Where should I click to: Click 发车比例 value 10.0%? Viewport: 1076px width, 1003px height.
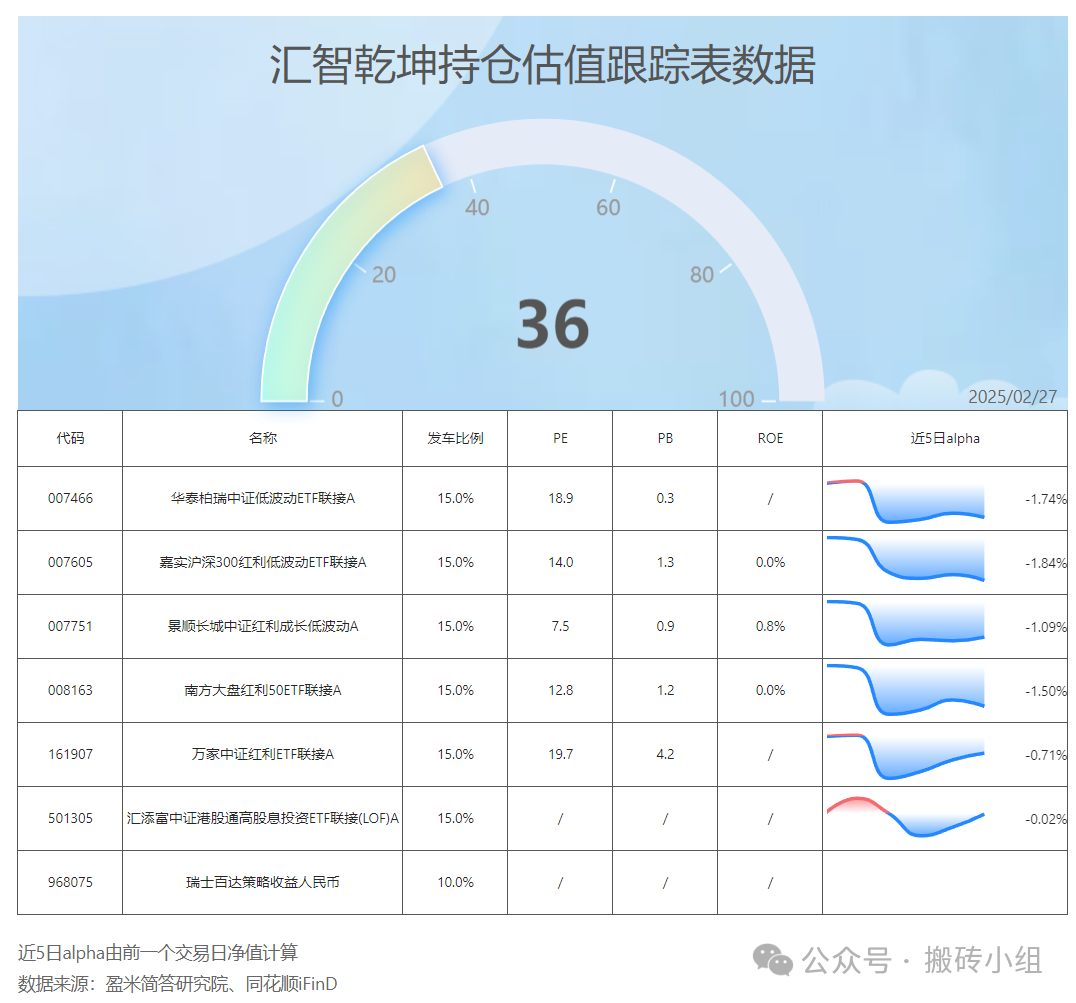click(x=455, y=882)
